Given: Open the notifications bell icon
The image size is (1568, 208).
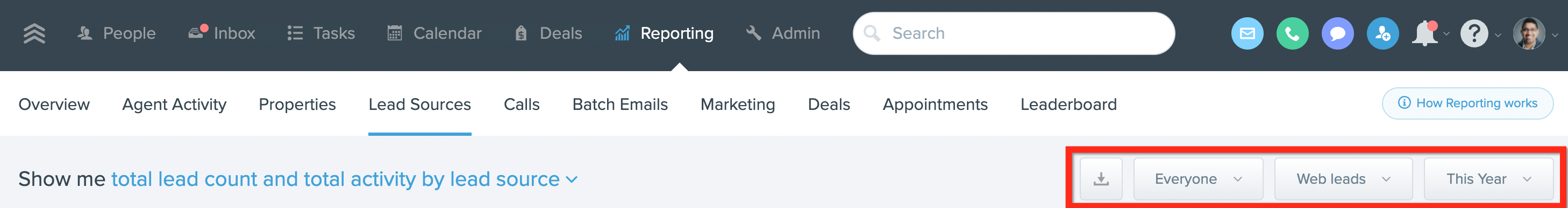Looking at the screenshot, I should pos(1425,33).
